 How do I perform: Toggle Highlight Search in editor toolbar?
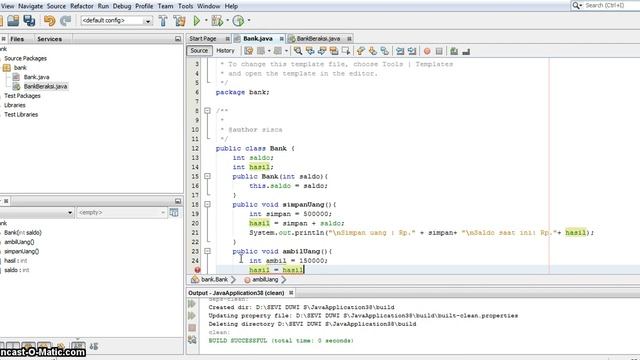point(334,51)
